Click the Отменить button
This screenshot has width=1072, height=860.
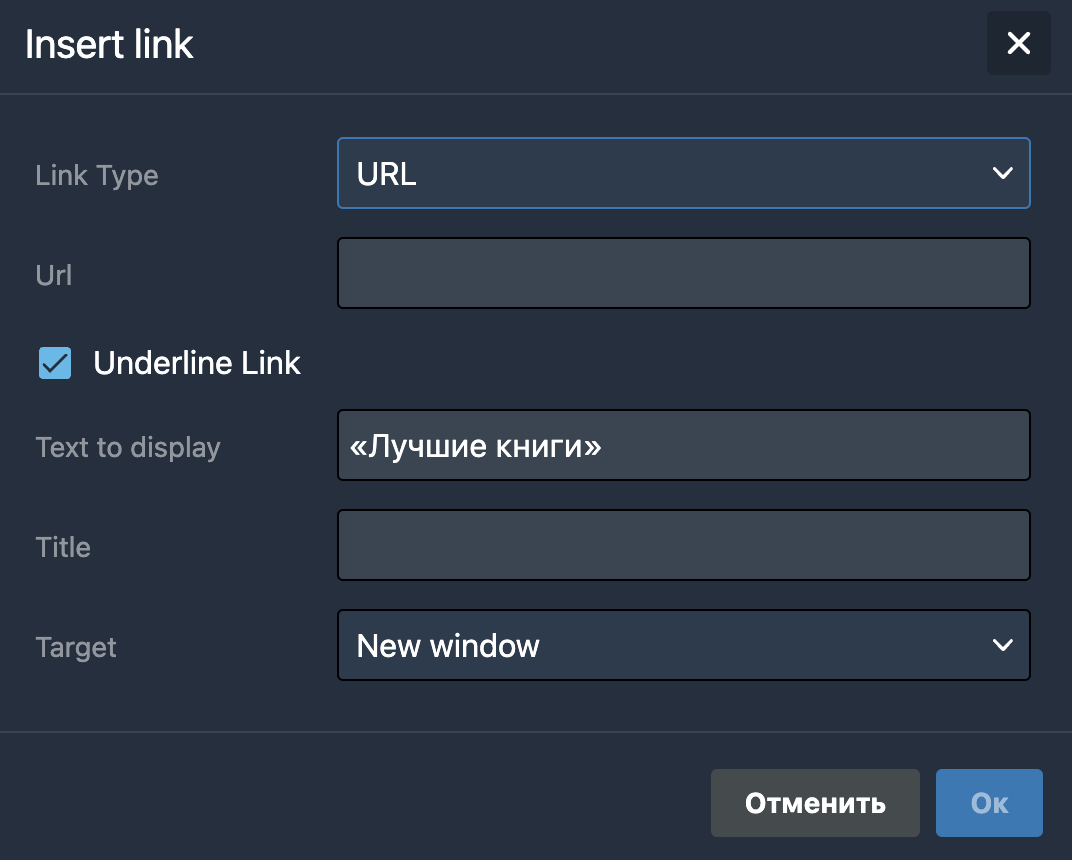(815, 803)
